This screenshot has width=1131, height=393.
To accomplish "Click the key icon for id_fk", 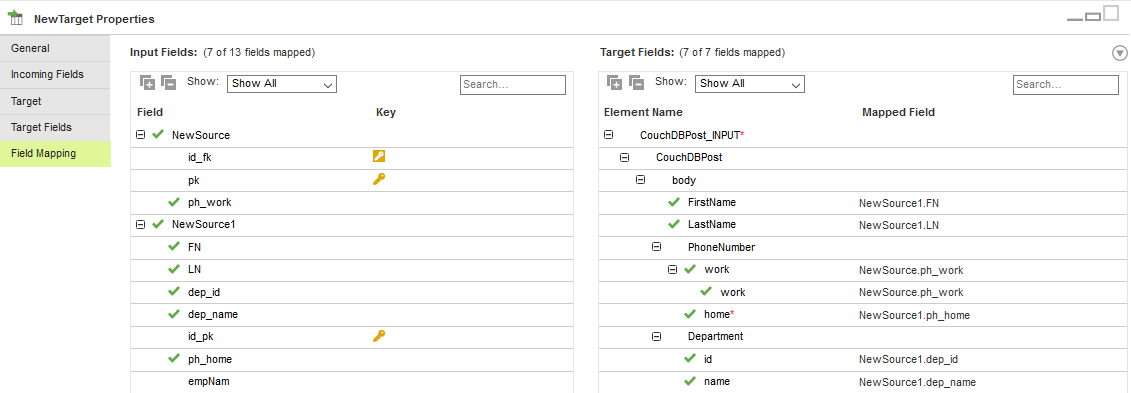I will [x=379, y=156].
